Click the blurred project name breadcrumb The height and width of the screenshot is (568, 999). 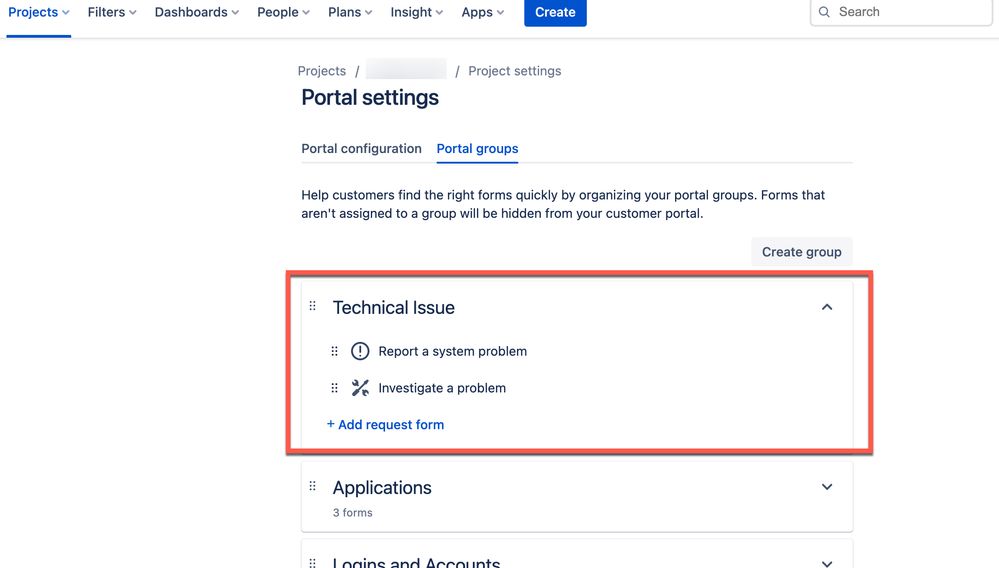[x=406, y=69]
